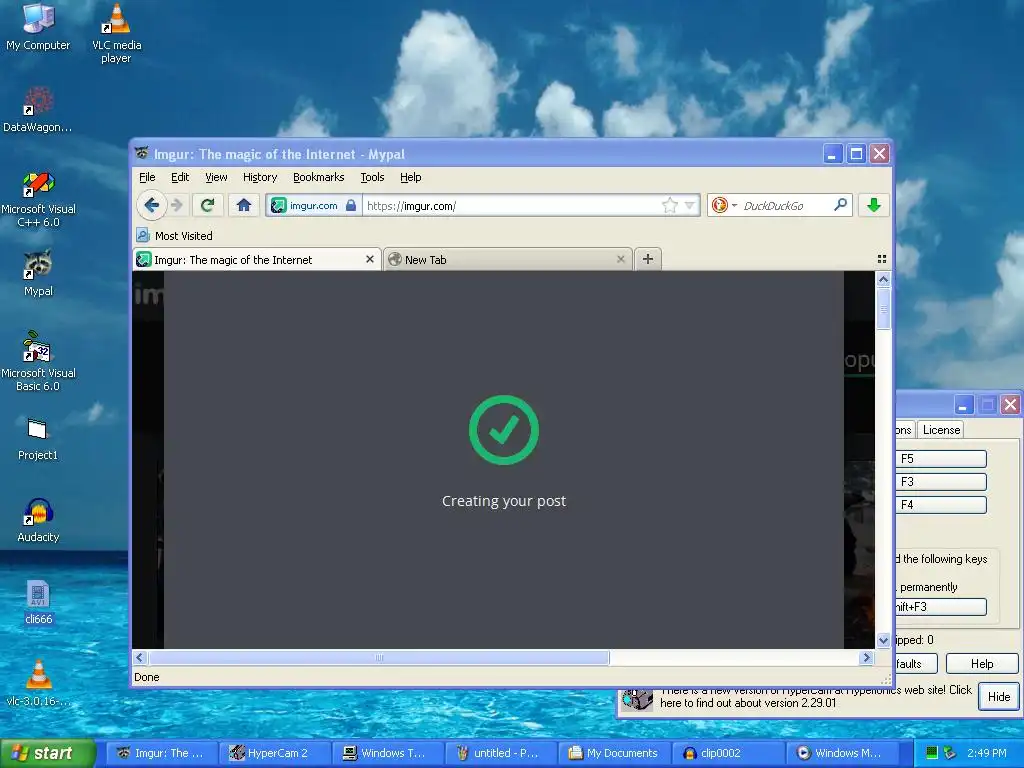Go back with the browser back arrow
This screenshot has width=1024, height=768.
pyautogui.click(x=152, y=205)
